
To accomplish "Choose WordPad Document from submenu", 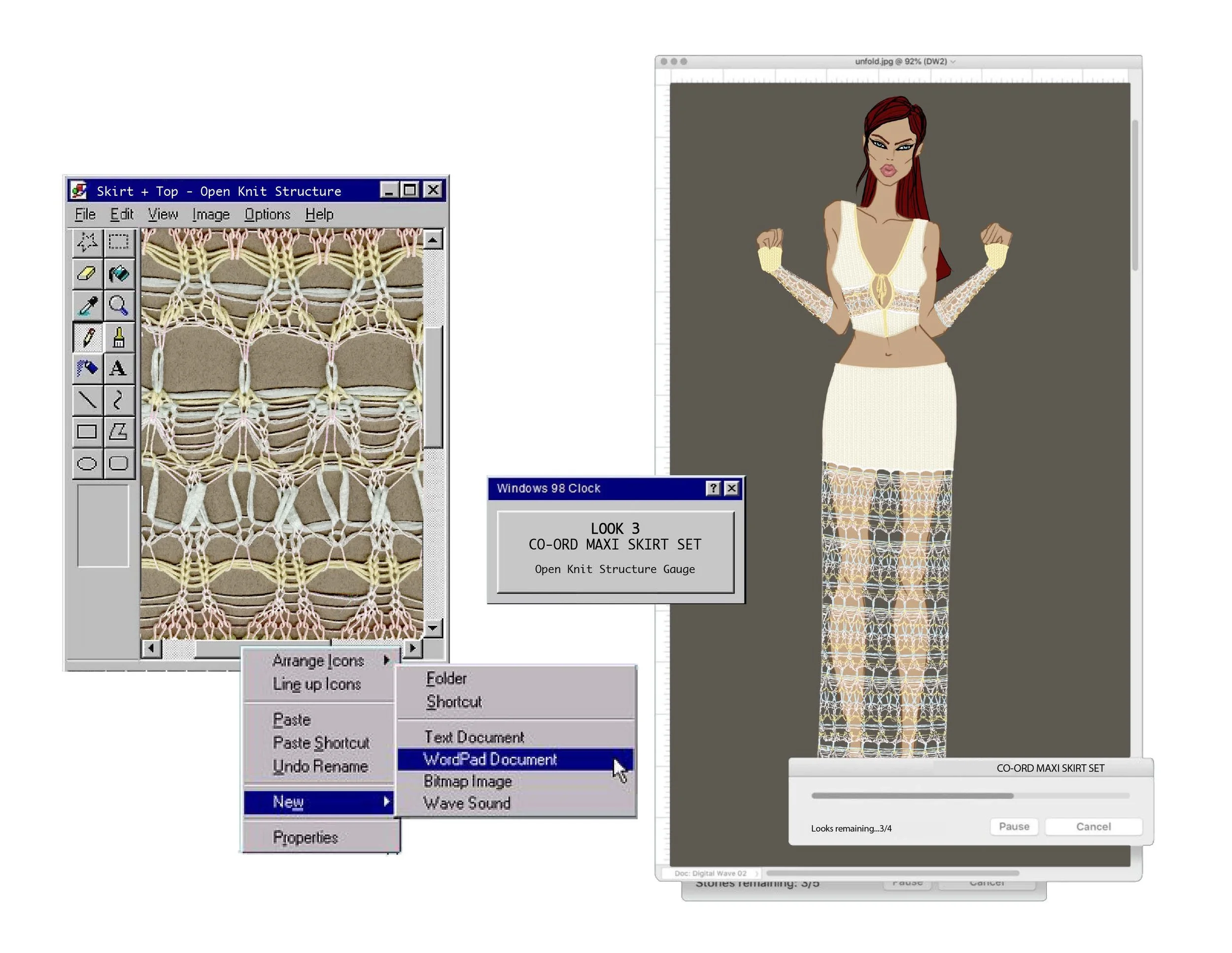I will tap(490, 759).
